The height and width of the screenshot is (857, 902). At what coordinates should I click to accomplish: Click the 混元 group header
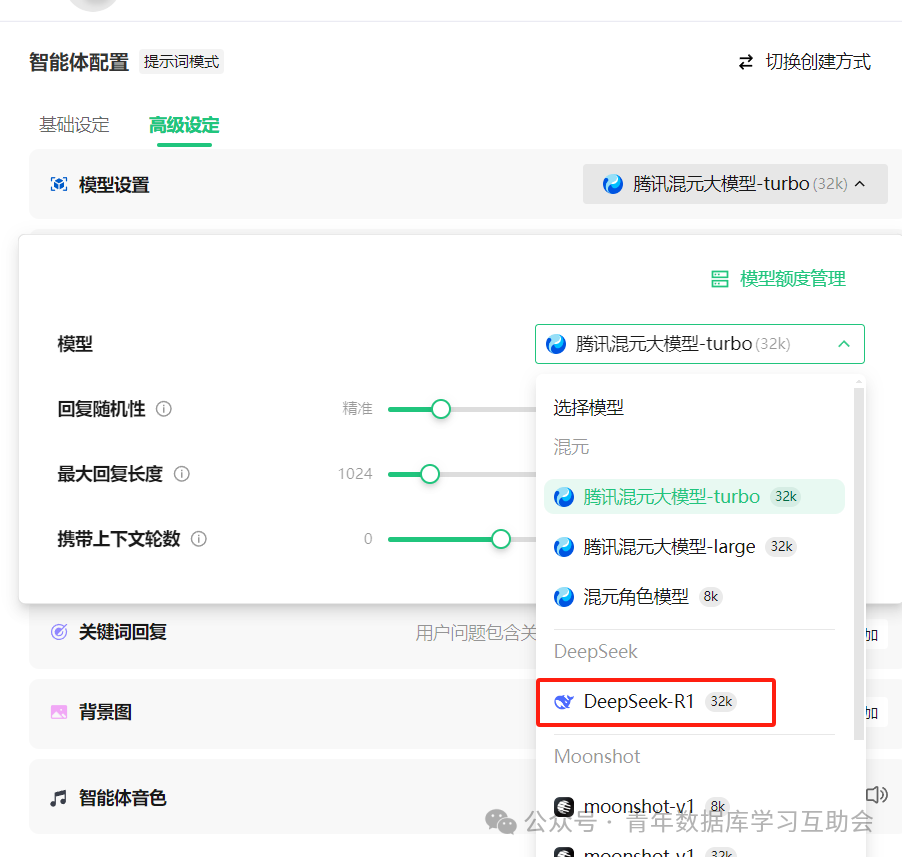point(571,447)
